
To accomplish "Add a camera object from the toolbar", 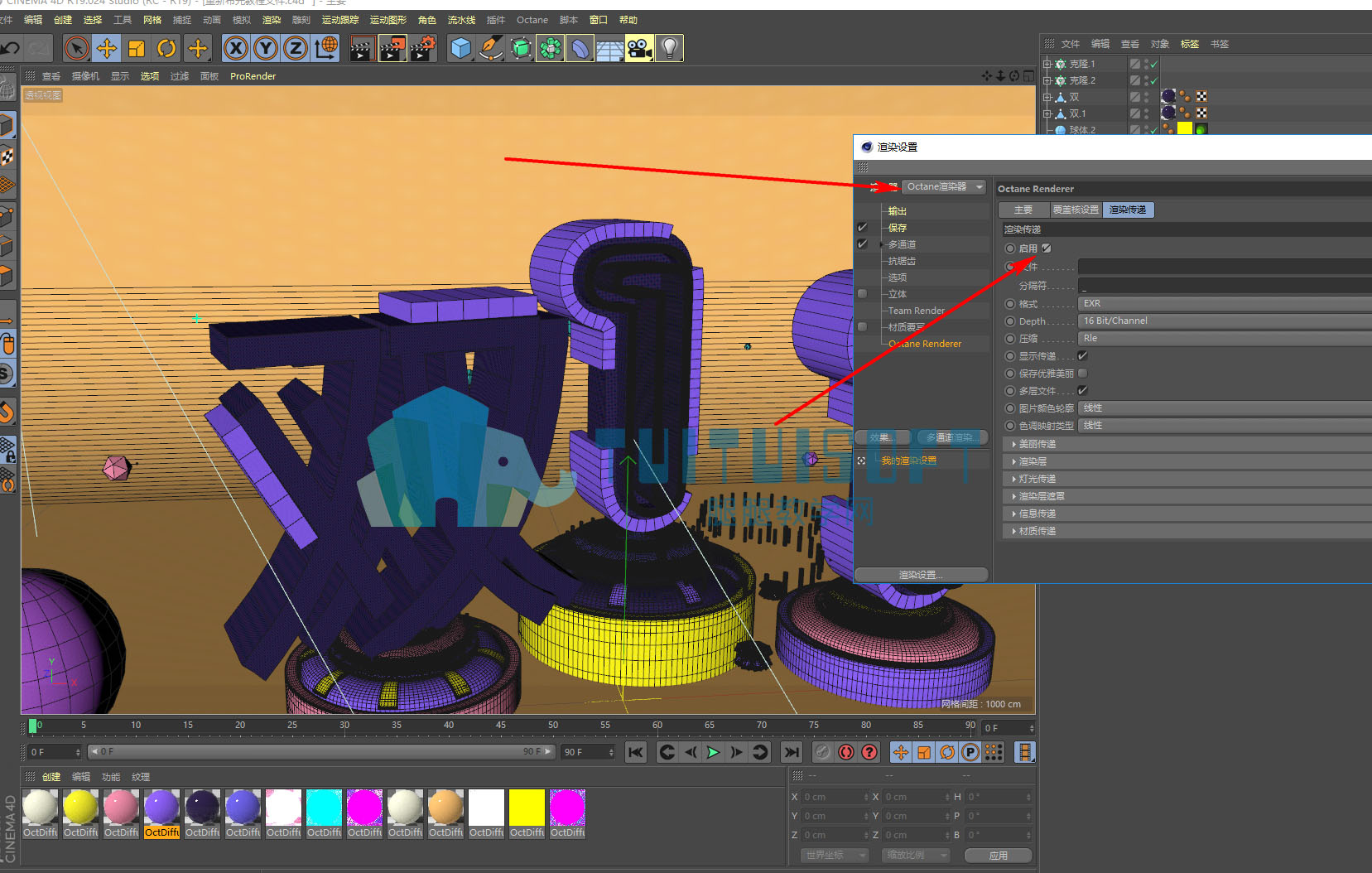I will pyautogui.click(x=639, y=49).
